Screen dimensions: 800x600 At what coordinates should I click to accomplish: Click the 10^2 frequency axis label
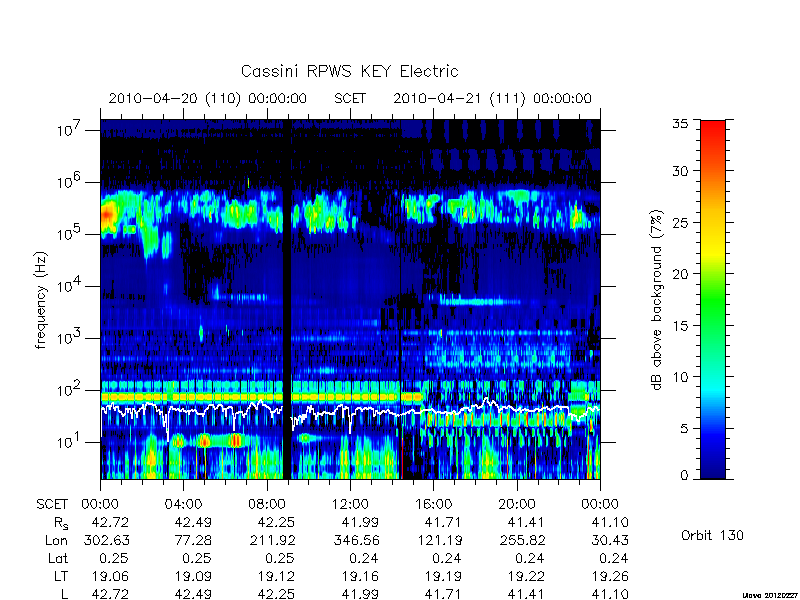[x=68, y=389]
